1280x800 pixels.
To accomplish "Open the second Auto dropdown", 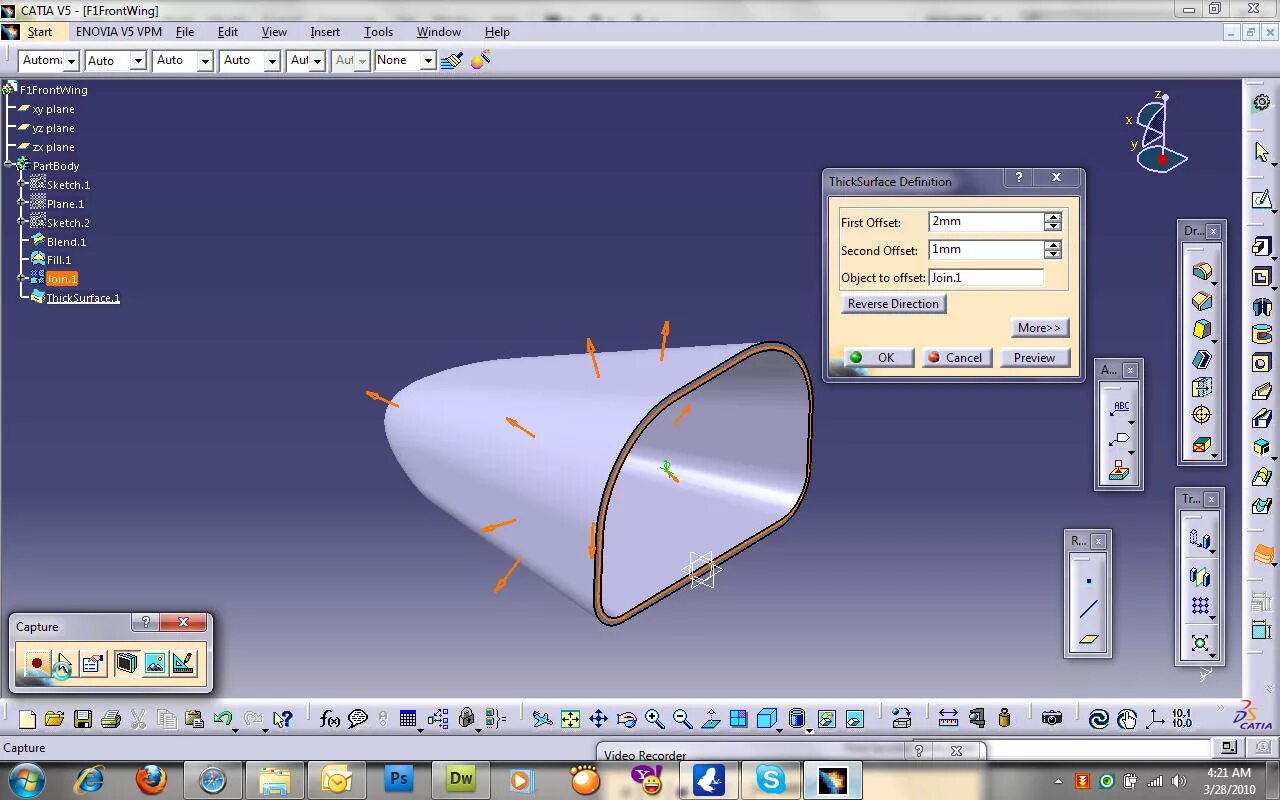I will pos(204,61).
